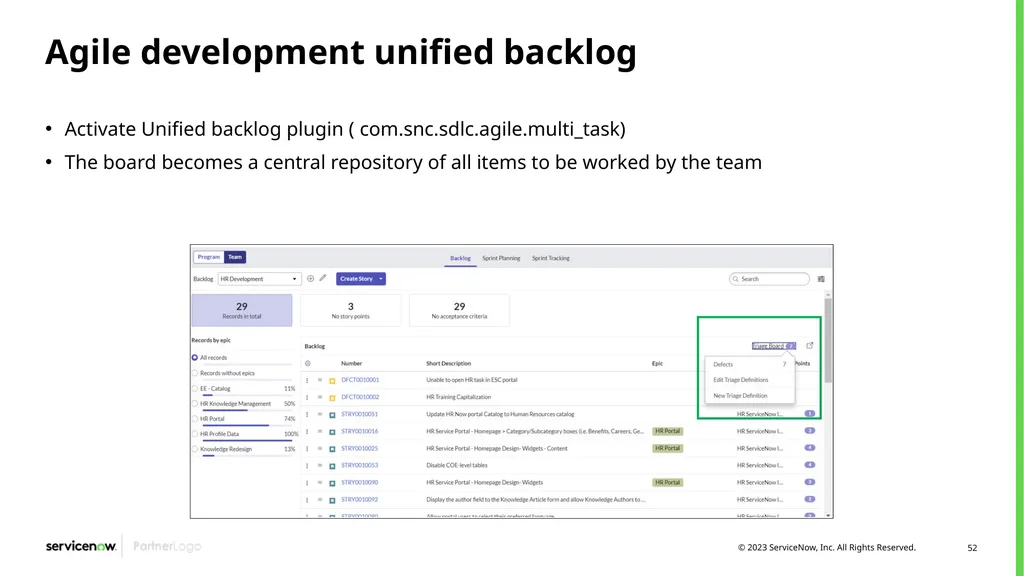
Task: Open record link DFCT0010002
Action: click(x=360, y=397)
